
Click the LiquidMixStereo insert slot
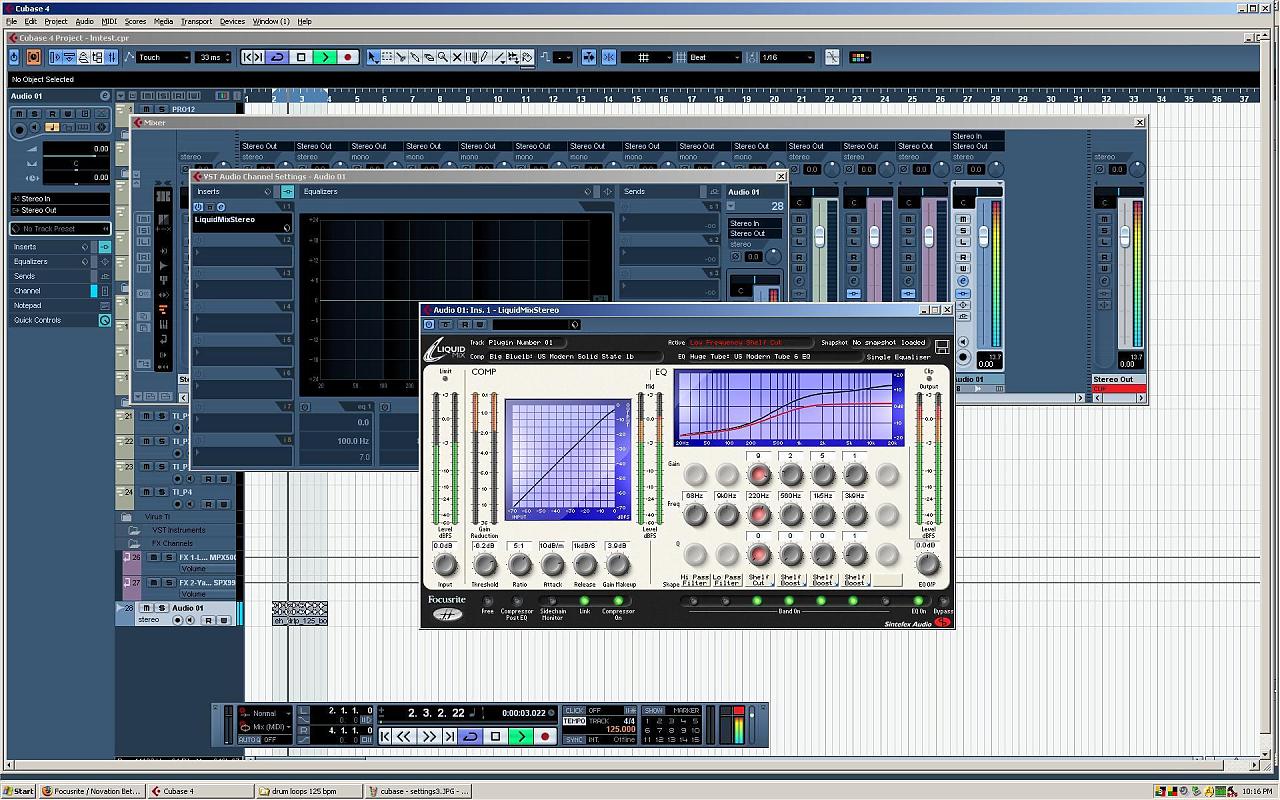click(242, 223)
